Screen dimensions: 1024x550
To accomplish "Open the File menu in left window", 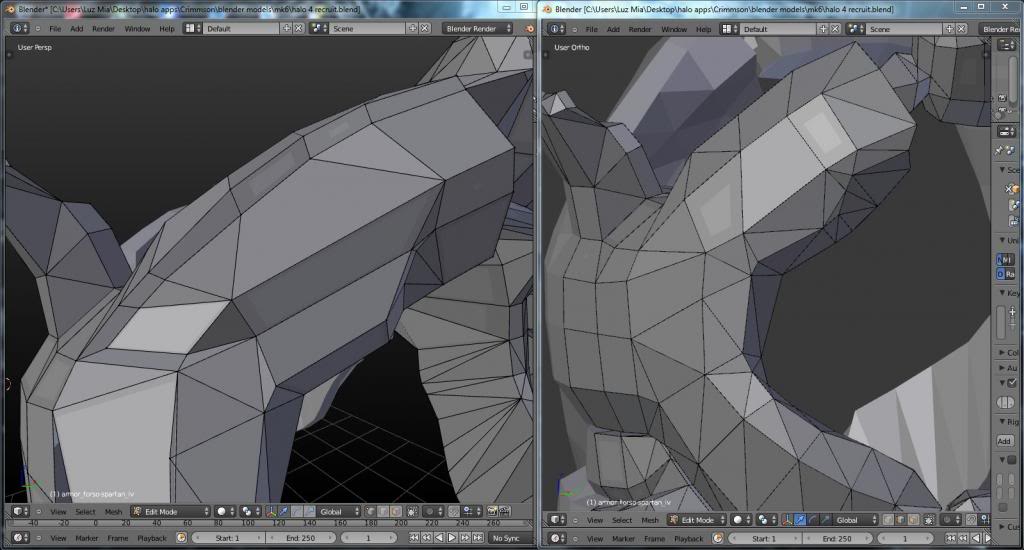I will pyautogui.click(x=55, y=29).
